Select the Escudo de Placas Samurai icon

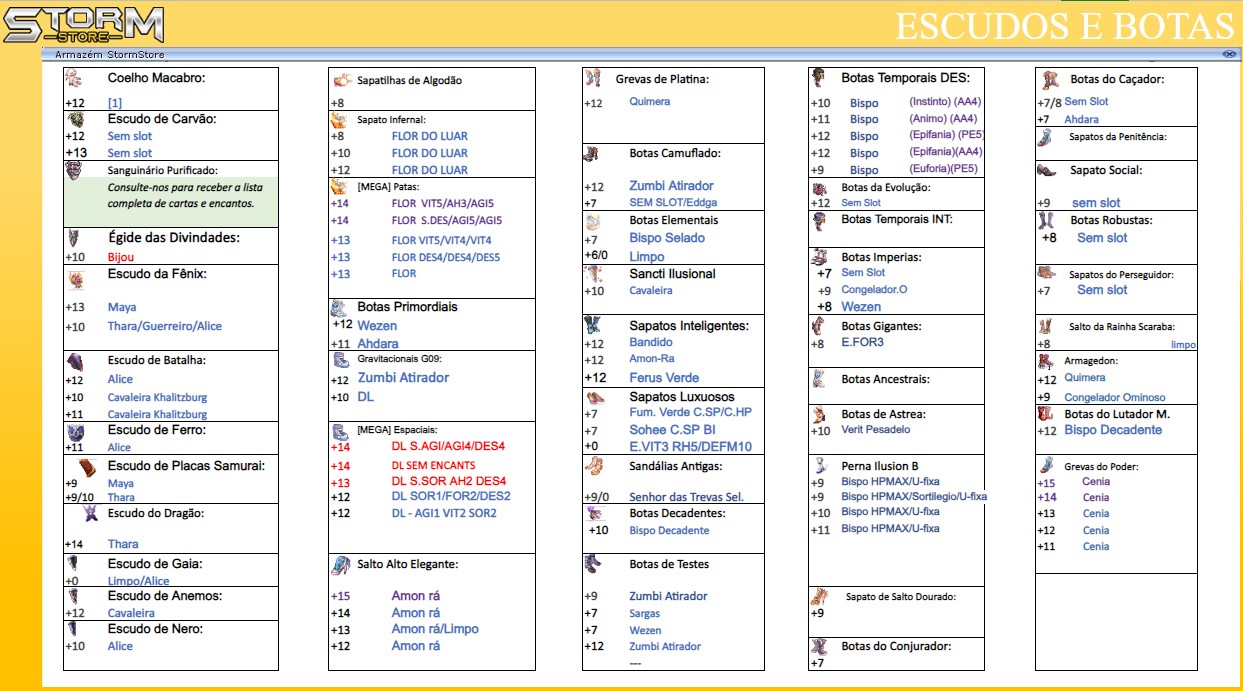89,466
